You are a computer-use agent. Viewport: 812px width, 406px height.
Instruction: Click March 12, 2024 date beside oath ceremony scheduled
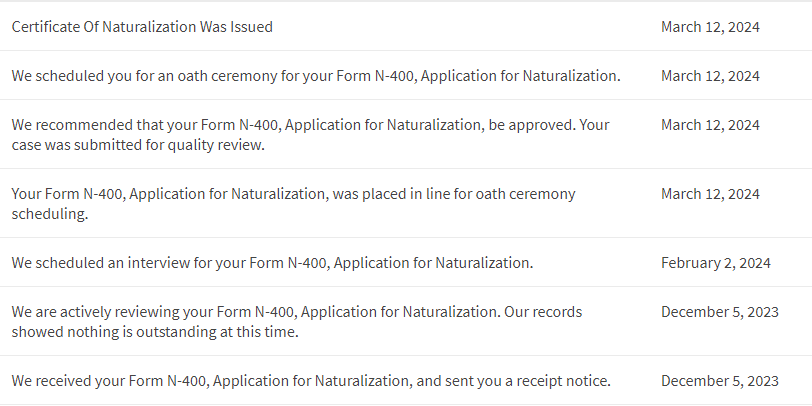click(x=710, y=76)
